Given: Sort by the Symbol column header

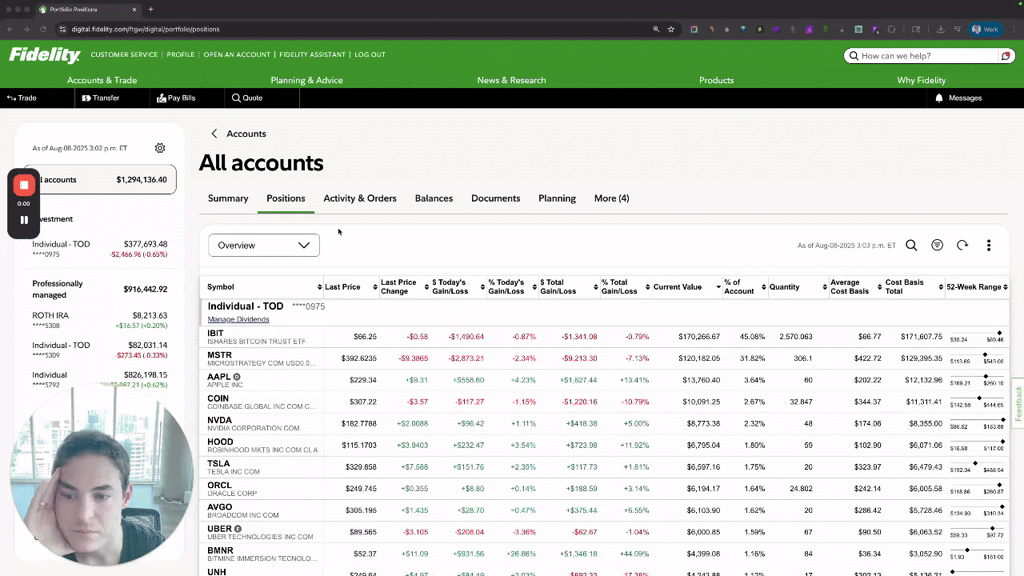Looking at the screenshot, I should [x=263, y=287].
